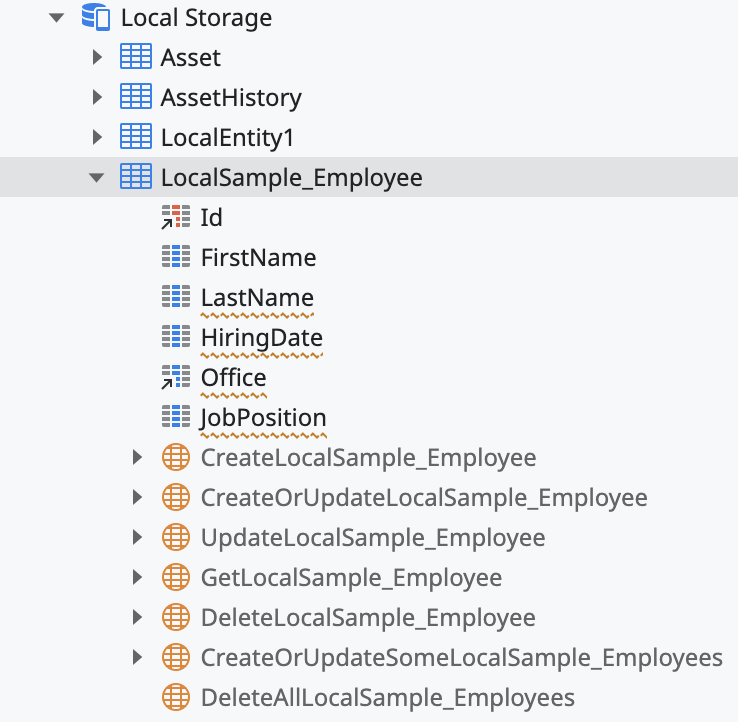
Task: Click the Office reference attribute icon
Action: pos(176,377)
